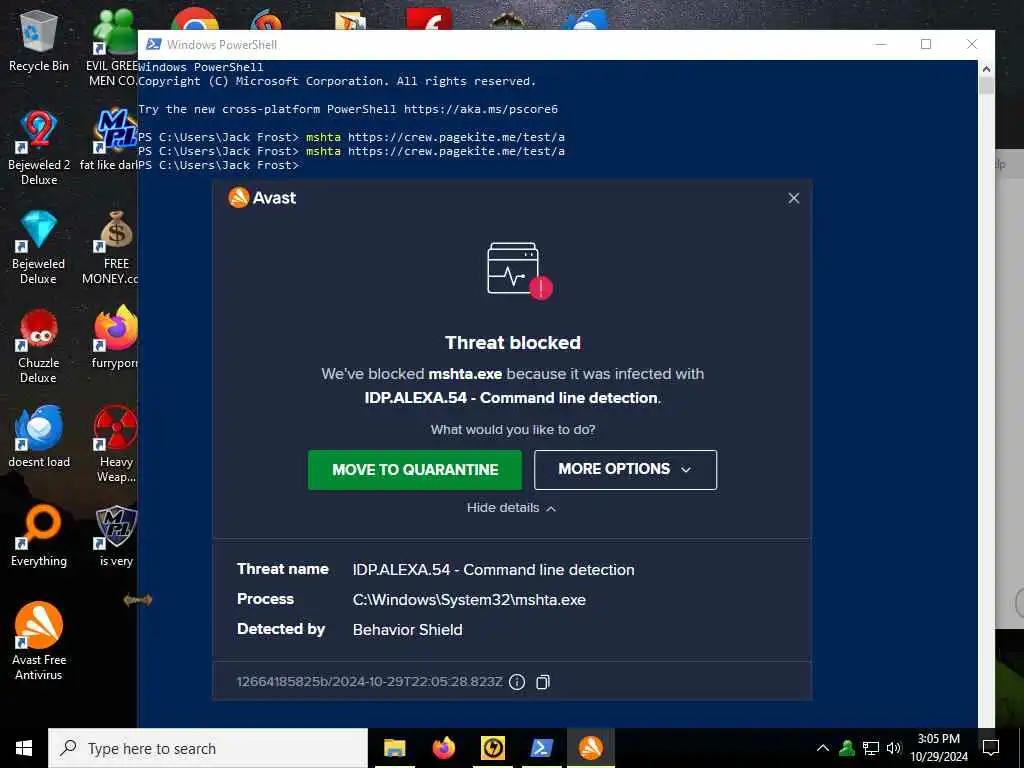Open the Thunderbird 'doesnt load' shortcut
1024x768 pixels.
(x=39, y=436)
